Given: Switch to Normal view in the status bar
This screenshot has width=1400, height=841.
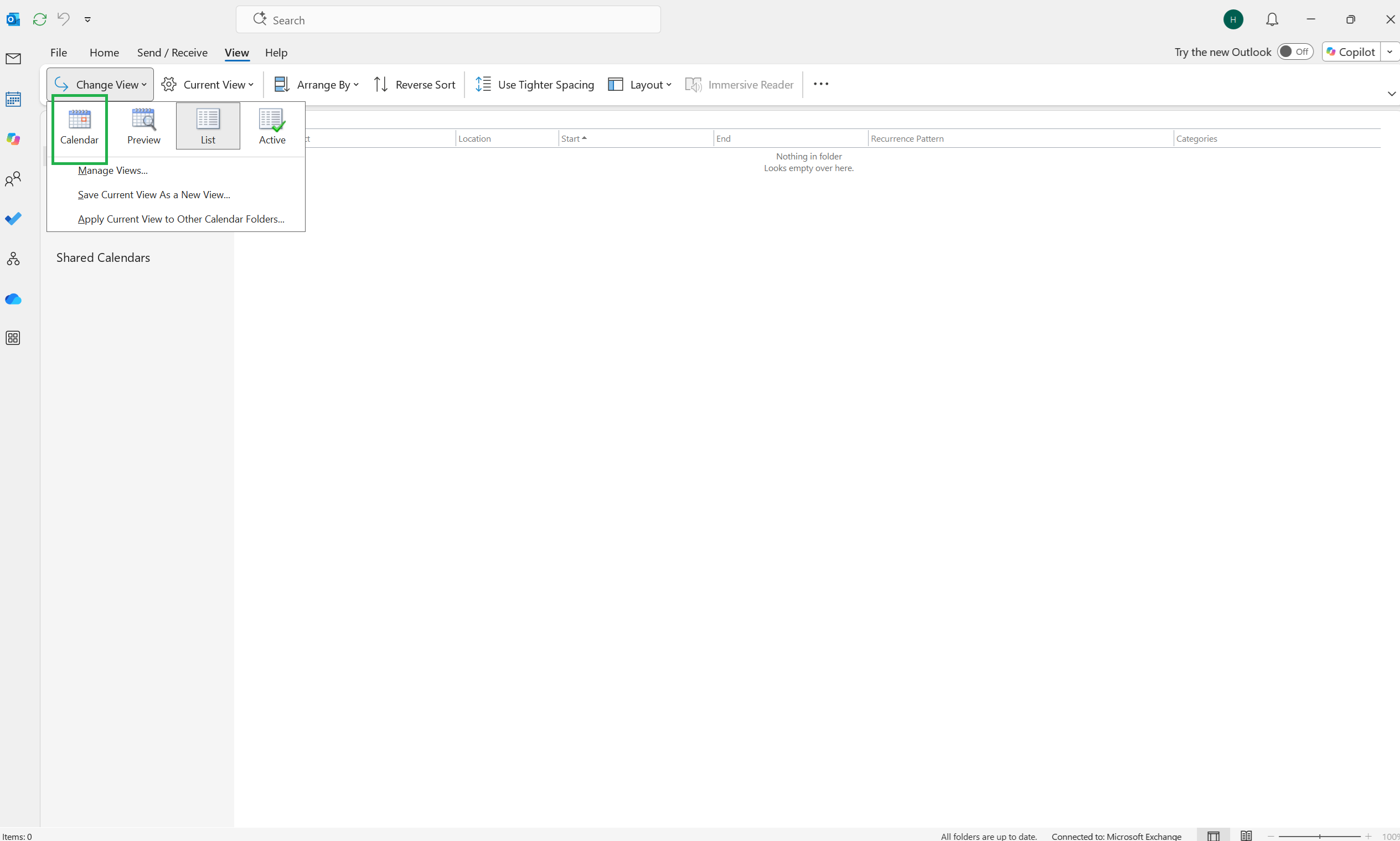Looking at the screenshot, I should [x=1213, y=835].
